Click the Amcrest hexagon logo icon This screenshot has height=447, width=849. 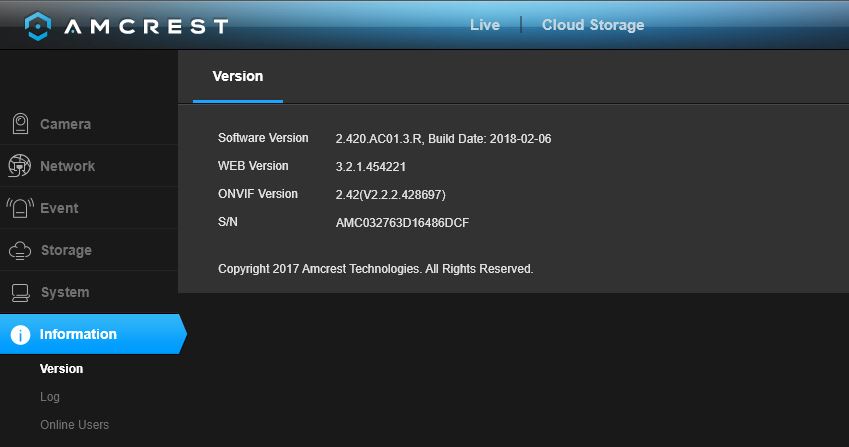point(38,26)
